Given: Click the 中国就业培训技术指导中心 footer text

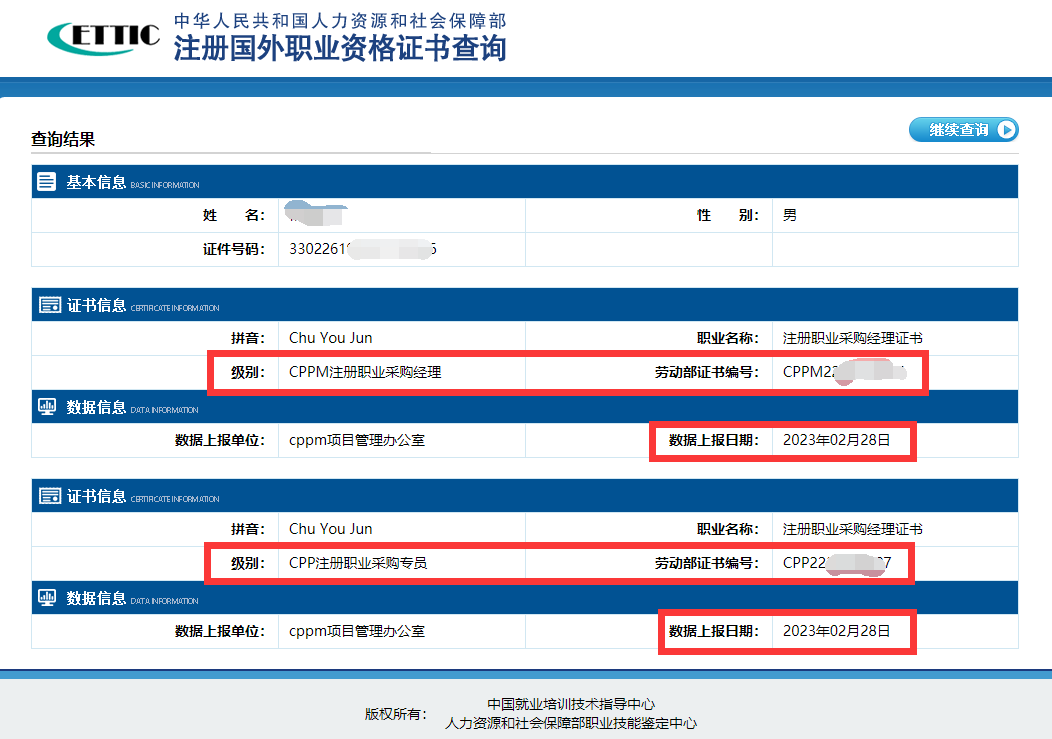Looking at the screenshot, I should (x=571, y=704).
